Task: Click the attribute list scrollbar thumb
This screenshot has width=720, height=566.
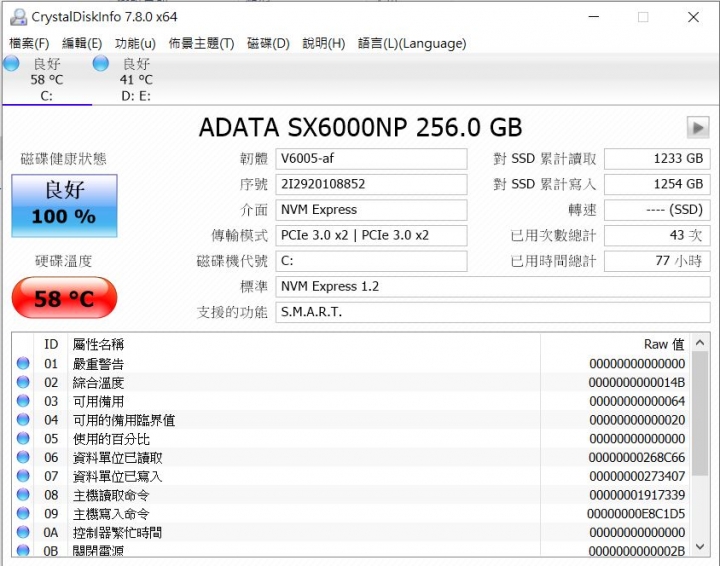Action: click(700, 414)
